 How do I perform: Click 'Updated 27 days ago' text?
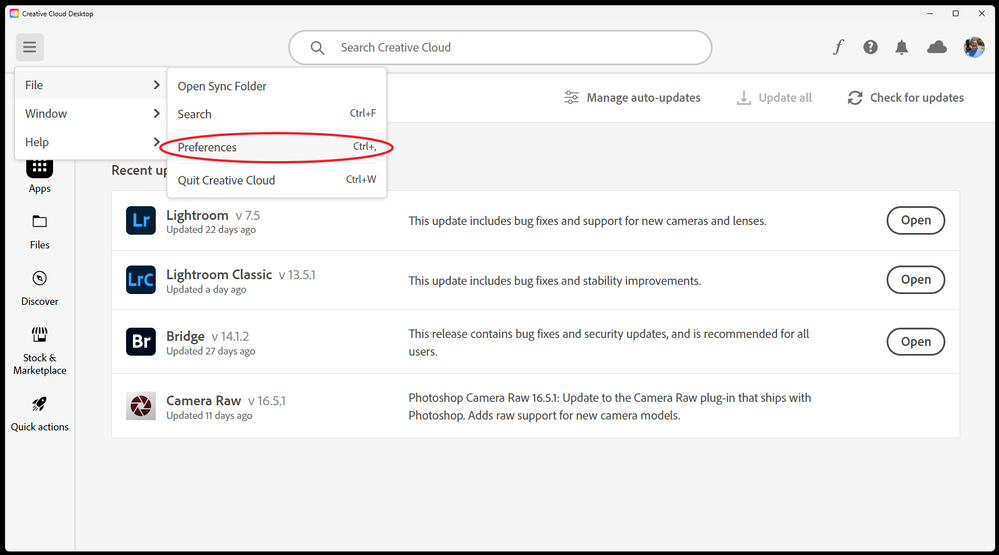[x=210, y=351]
